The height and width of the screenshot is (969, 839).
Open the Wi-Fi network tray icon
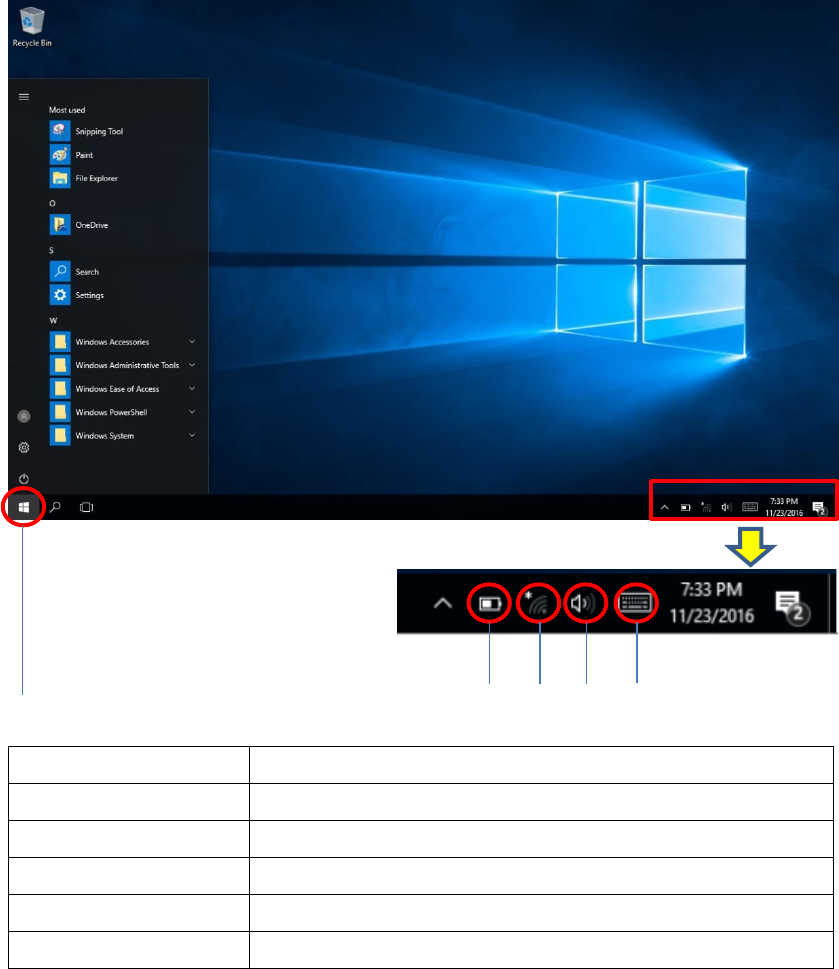click(x=707, y=507)
